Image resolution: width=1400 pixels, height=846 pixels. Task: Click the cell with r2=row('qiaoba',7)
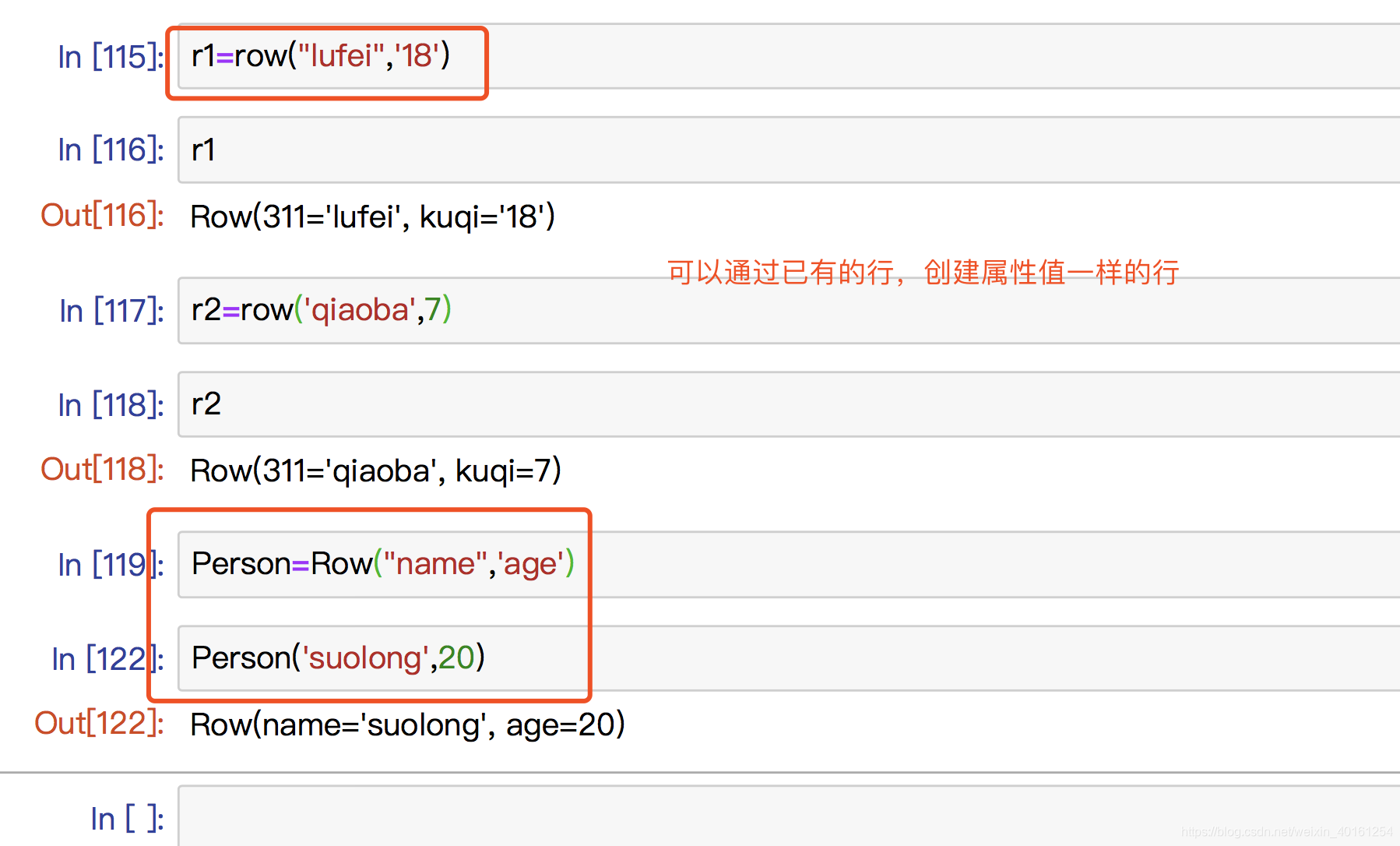point(789,310)
